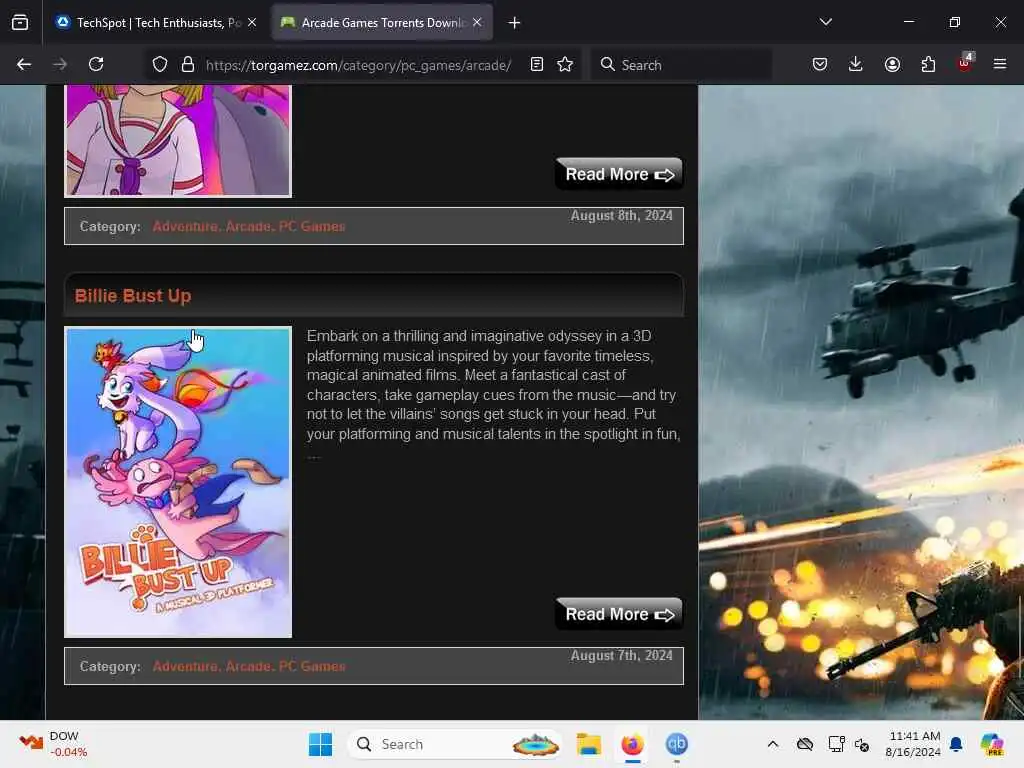Click the cloud sync tray icon

click(x=805, y=744)
